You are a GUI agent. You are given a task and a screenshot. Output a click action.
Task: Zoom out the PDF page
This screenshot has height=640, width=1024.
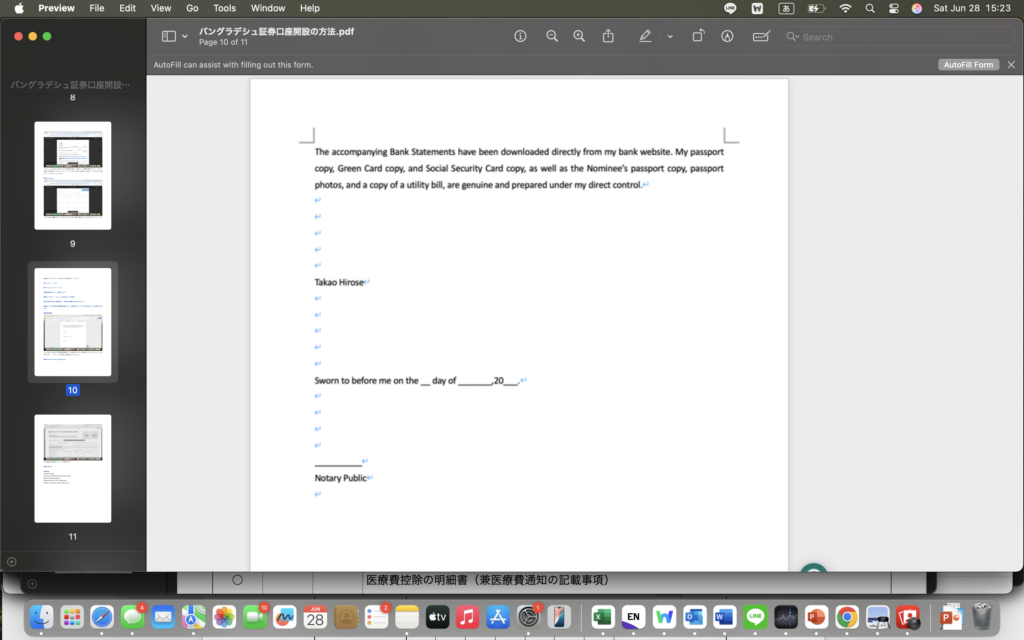[x=552, y=36]
